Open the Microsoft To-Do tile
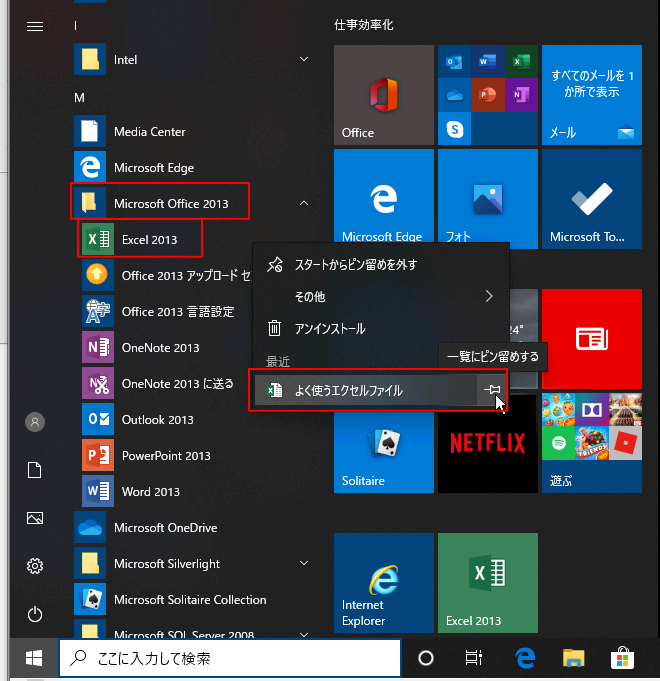This screenshot has width=660, height=681. (x=592, y=199)
